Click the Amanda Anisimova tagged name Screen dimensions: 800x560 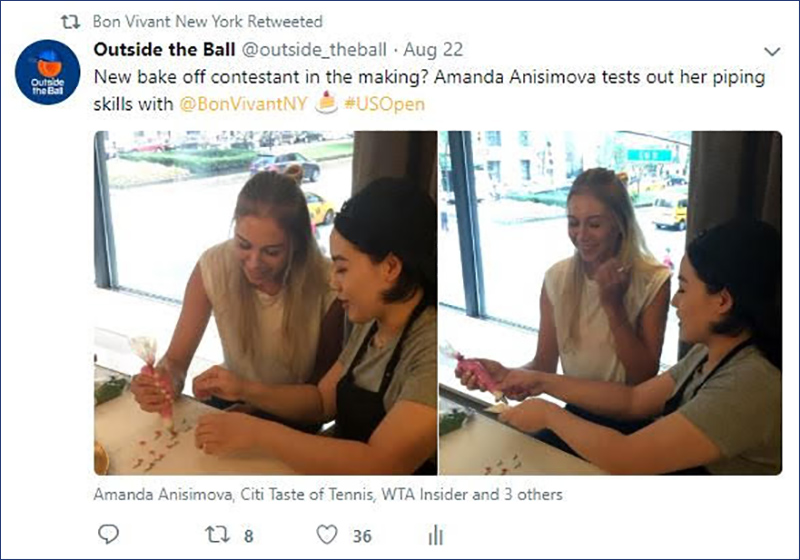(x=162, y=494)
